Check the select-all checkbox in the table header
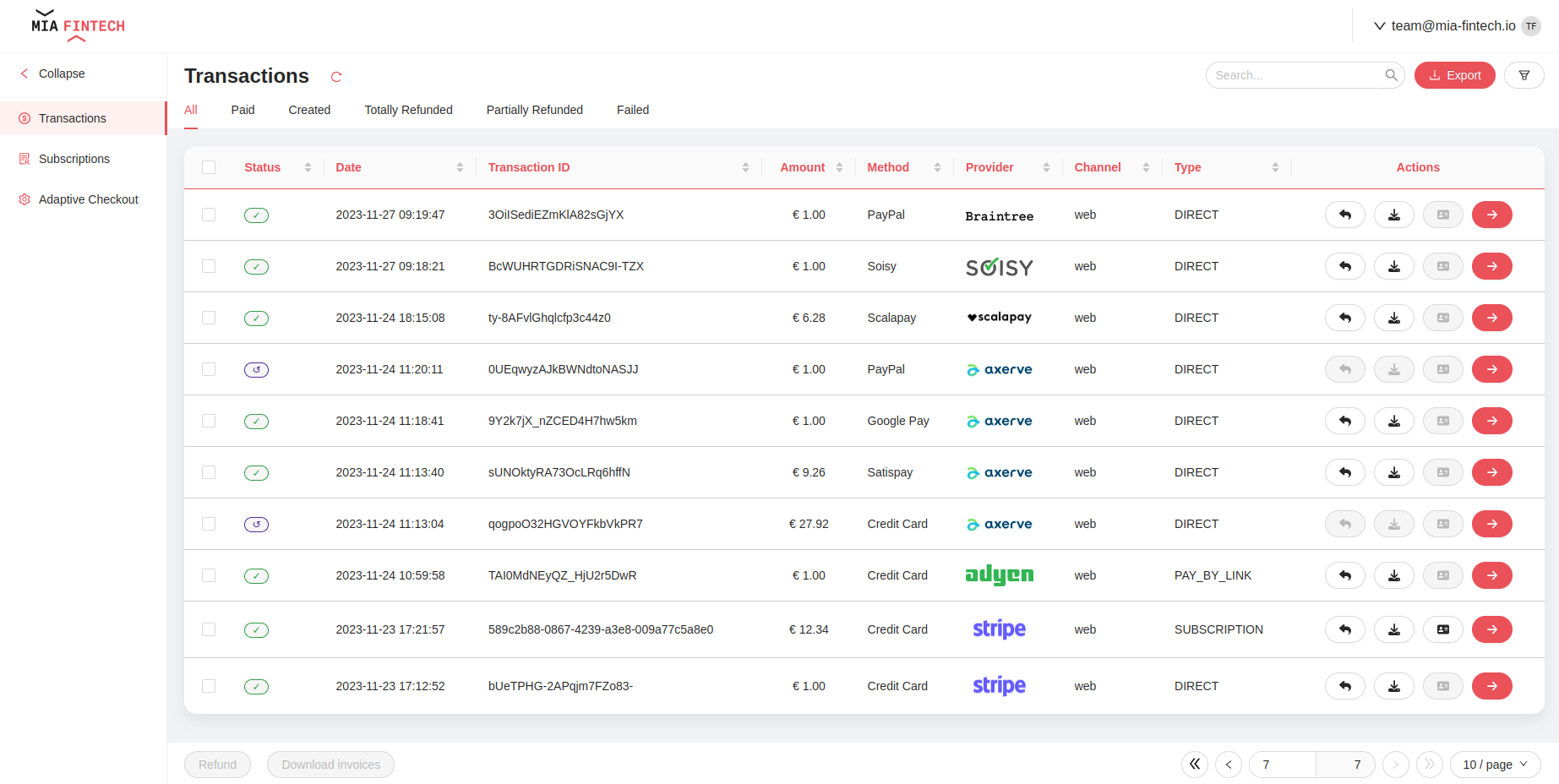 (209, 167)
